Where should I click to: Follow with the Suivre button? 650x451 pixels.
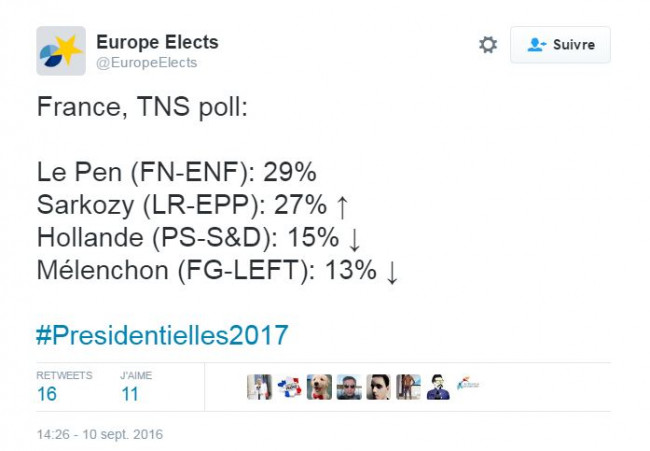[x=560, y=45]
